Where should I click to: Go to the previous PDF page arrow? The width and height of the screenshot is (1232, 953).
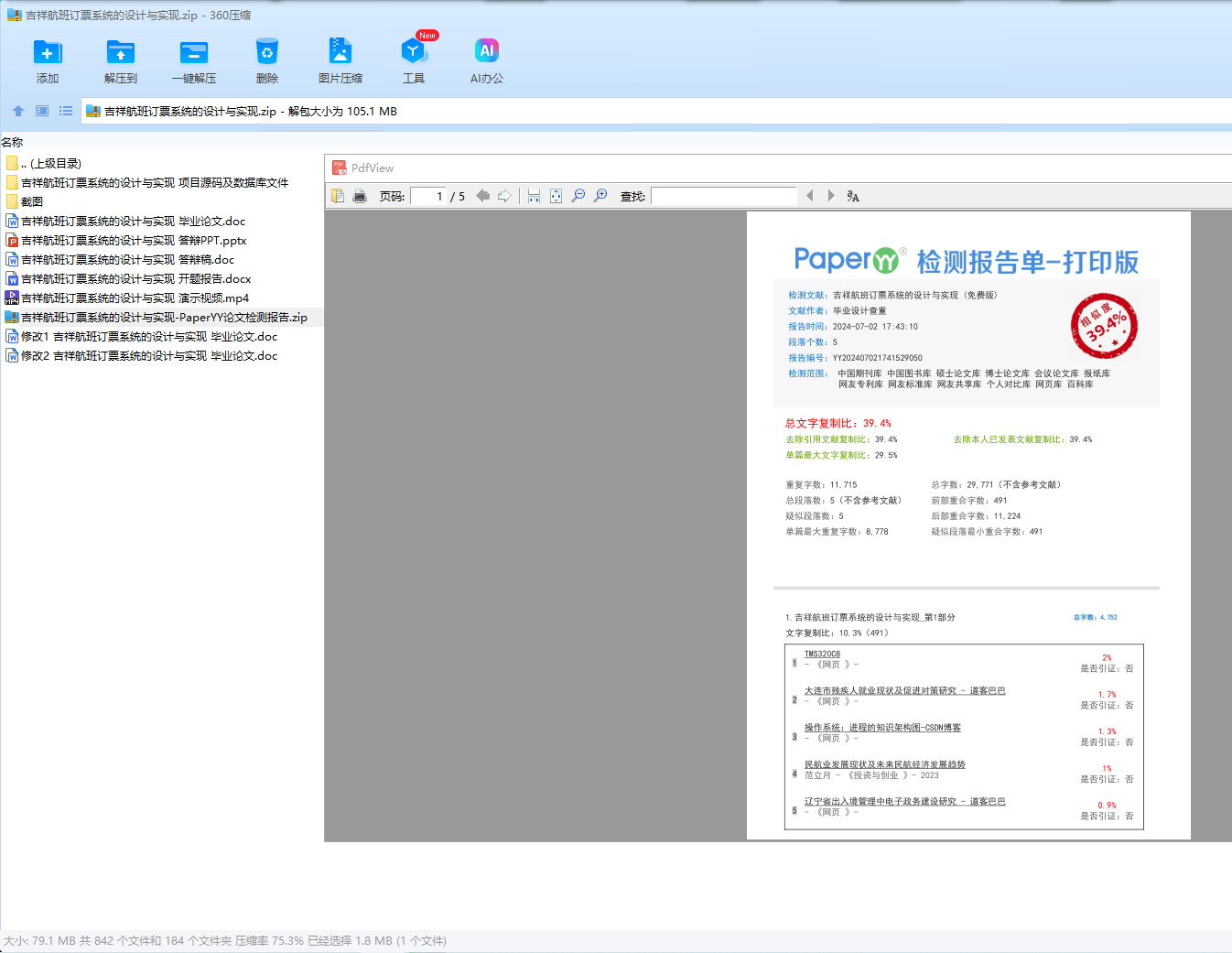click(x=482, y=196)
